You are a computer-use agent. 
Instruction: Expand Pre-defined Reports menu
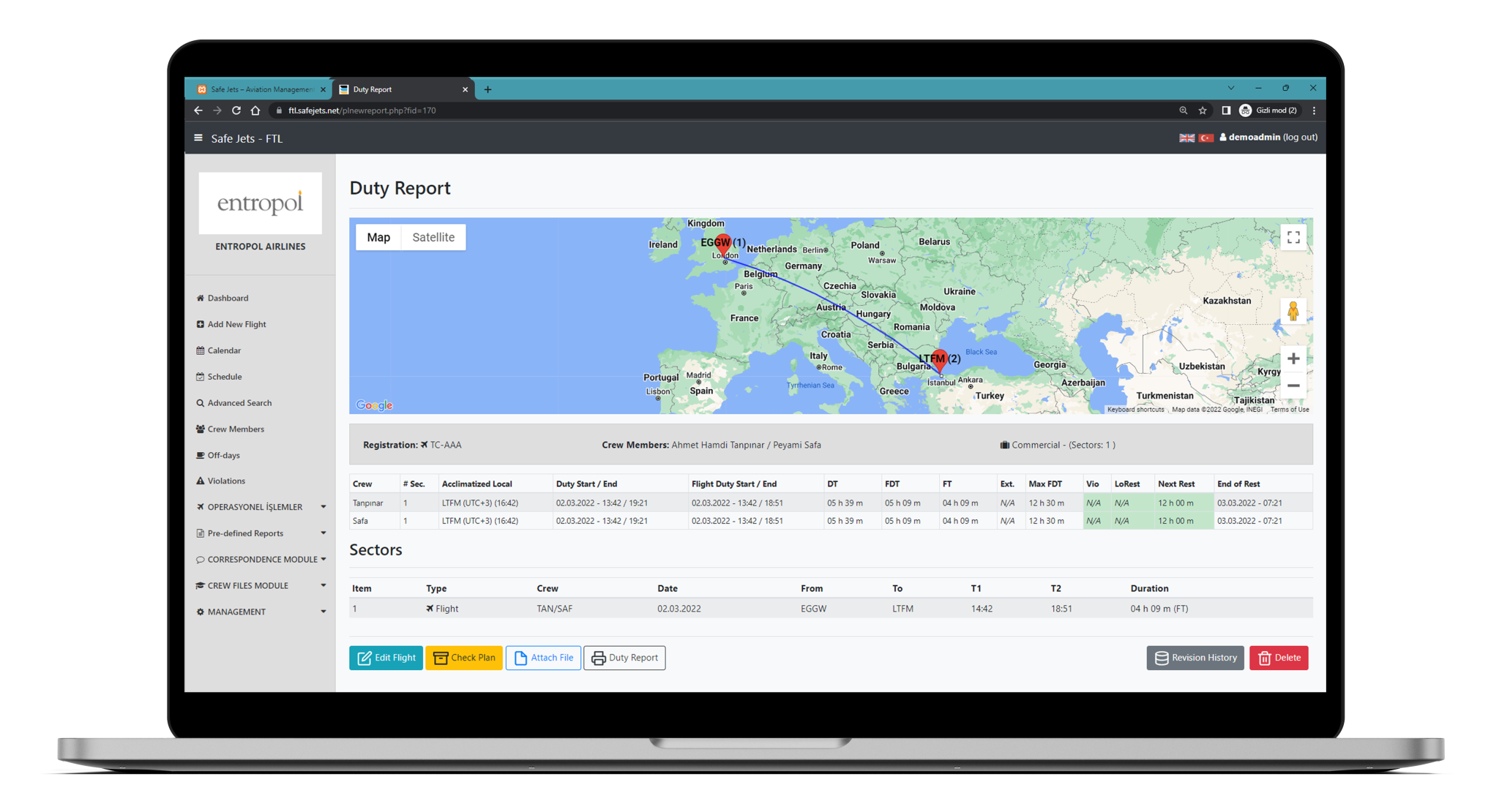[244, 533]
